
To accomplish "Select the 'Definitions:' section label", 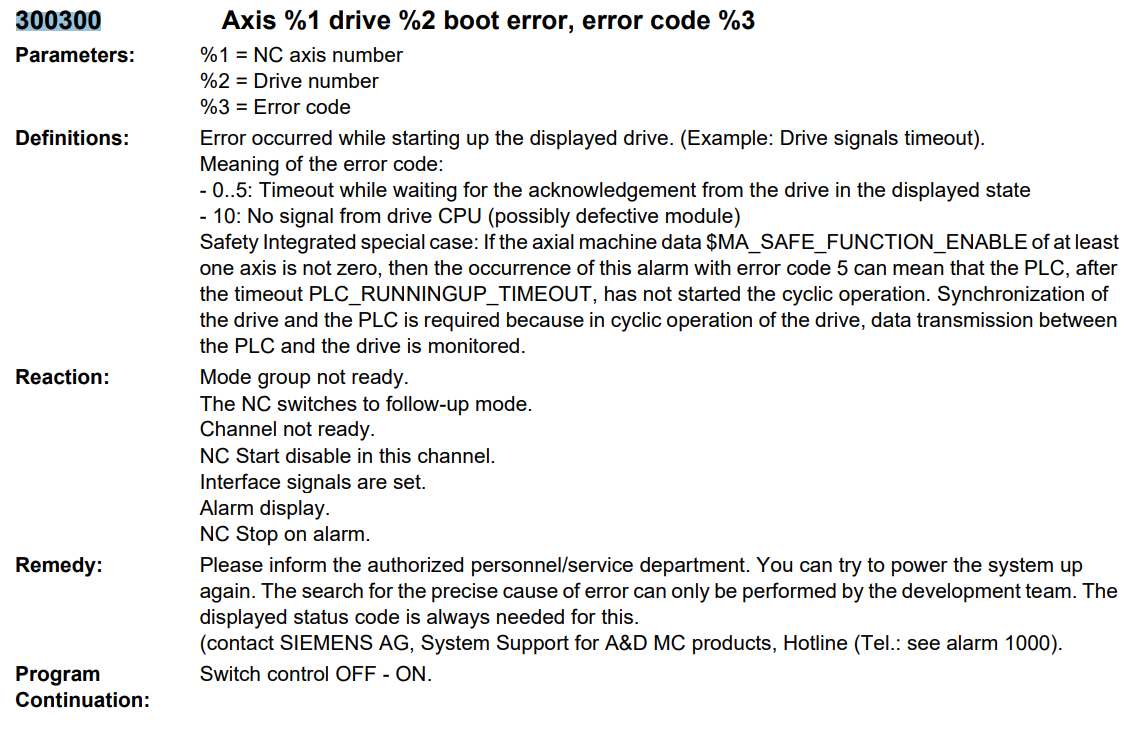I will (x=72, y=139).
